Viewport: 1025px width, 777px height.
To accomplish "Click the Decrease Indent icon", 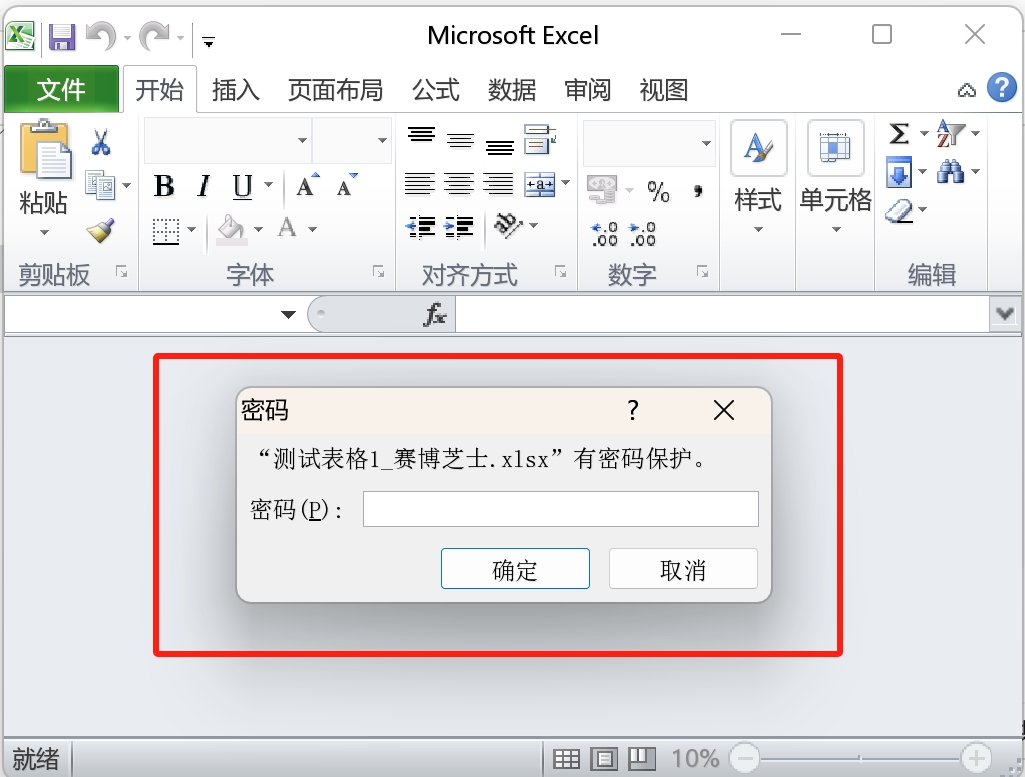I will [x=421, y=228].
